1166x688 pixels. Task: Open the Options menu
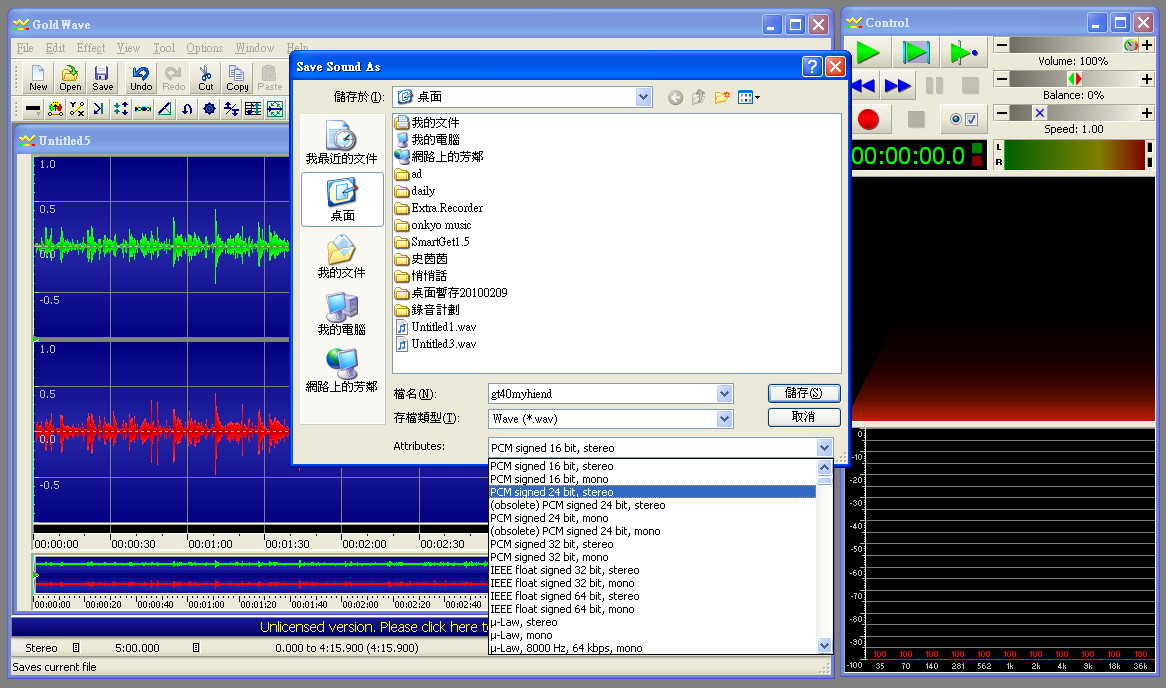[x=204, y=48]
